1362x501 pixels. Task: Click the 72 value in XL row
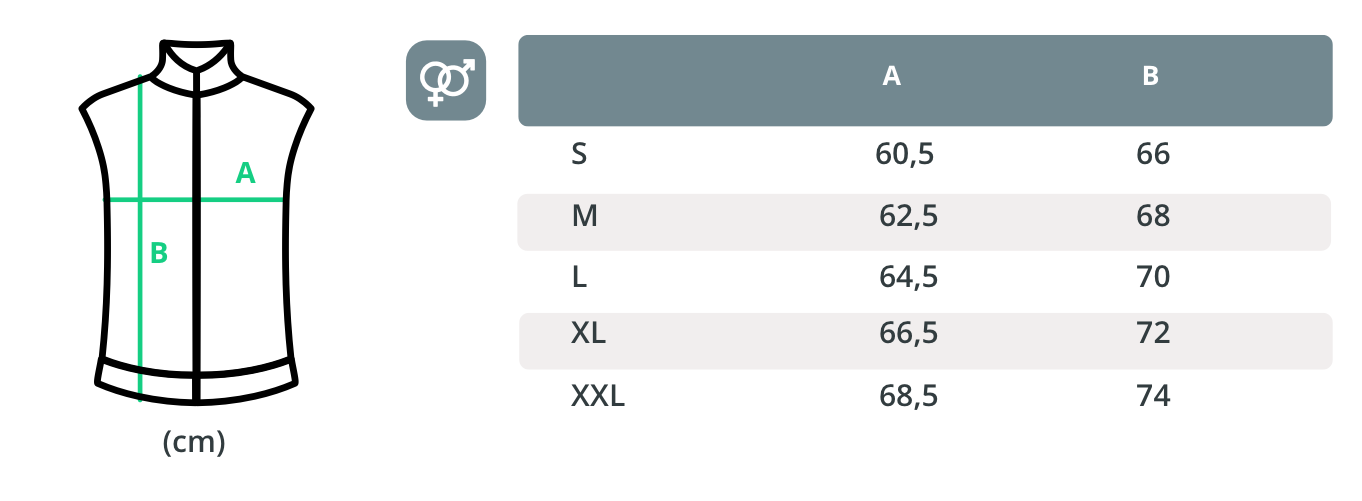click(x=1153, y=333)
